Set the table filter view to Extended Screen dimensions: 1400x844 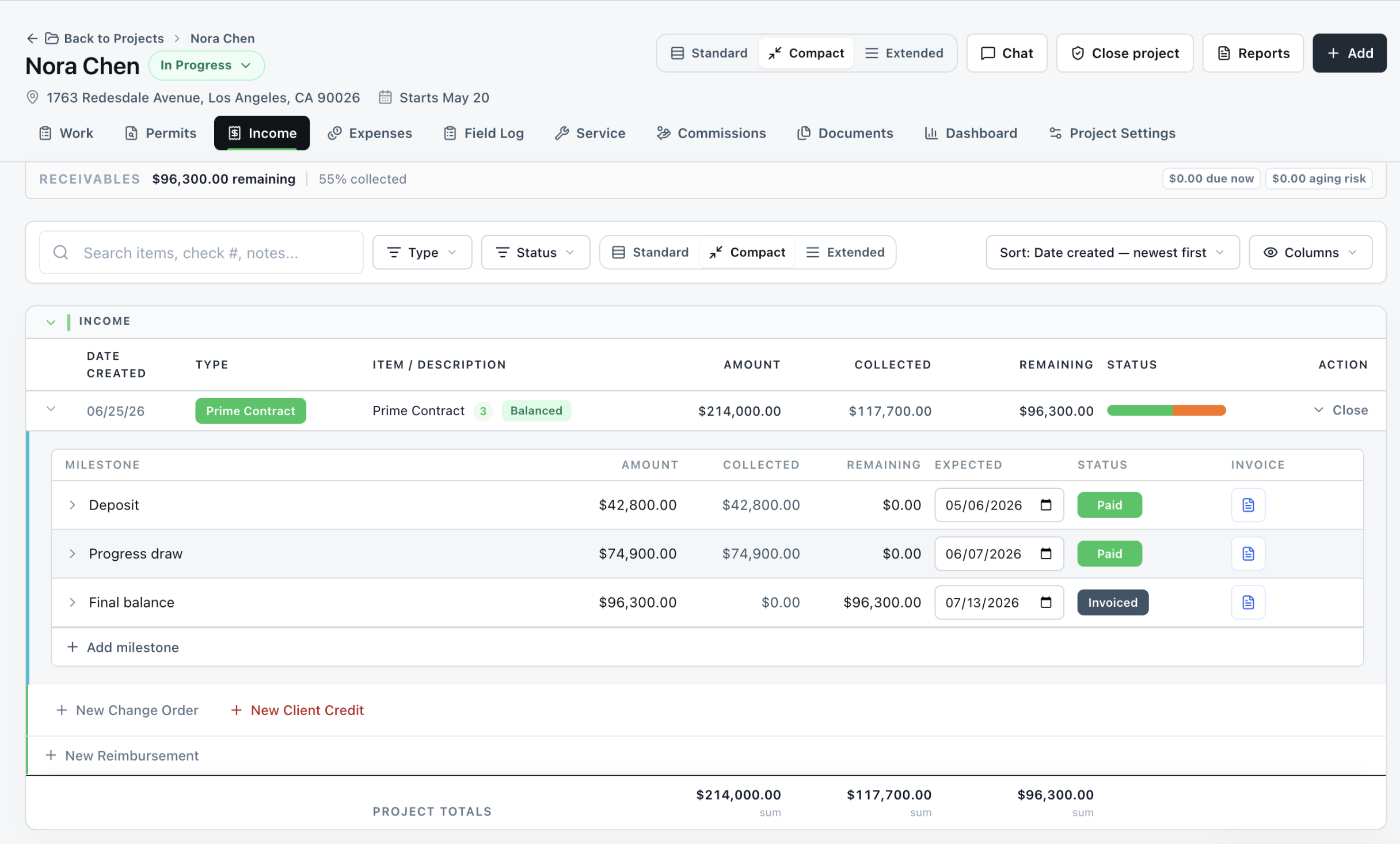tap(845, 252)
